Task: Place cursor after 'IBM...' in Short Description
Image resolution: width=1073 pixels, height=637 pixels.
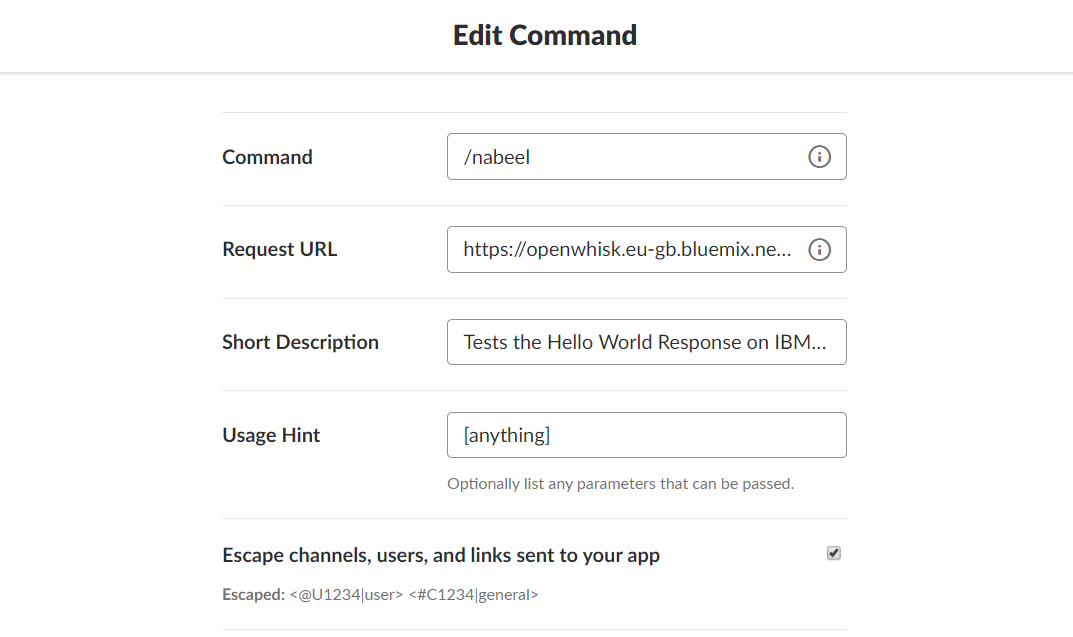Action: pyautogui.click(x=828, y=342)
